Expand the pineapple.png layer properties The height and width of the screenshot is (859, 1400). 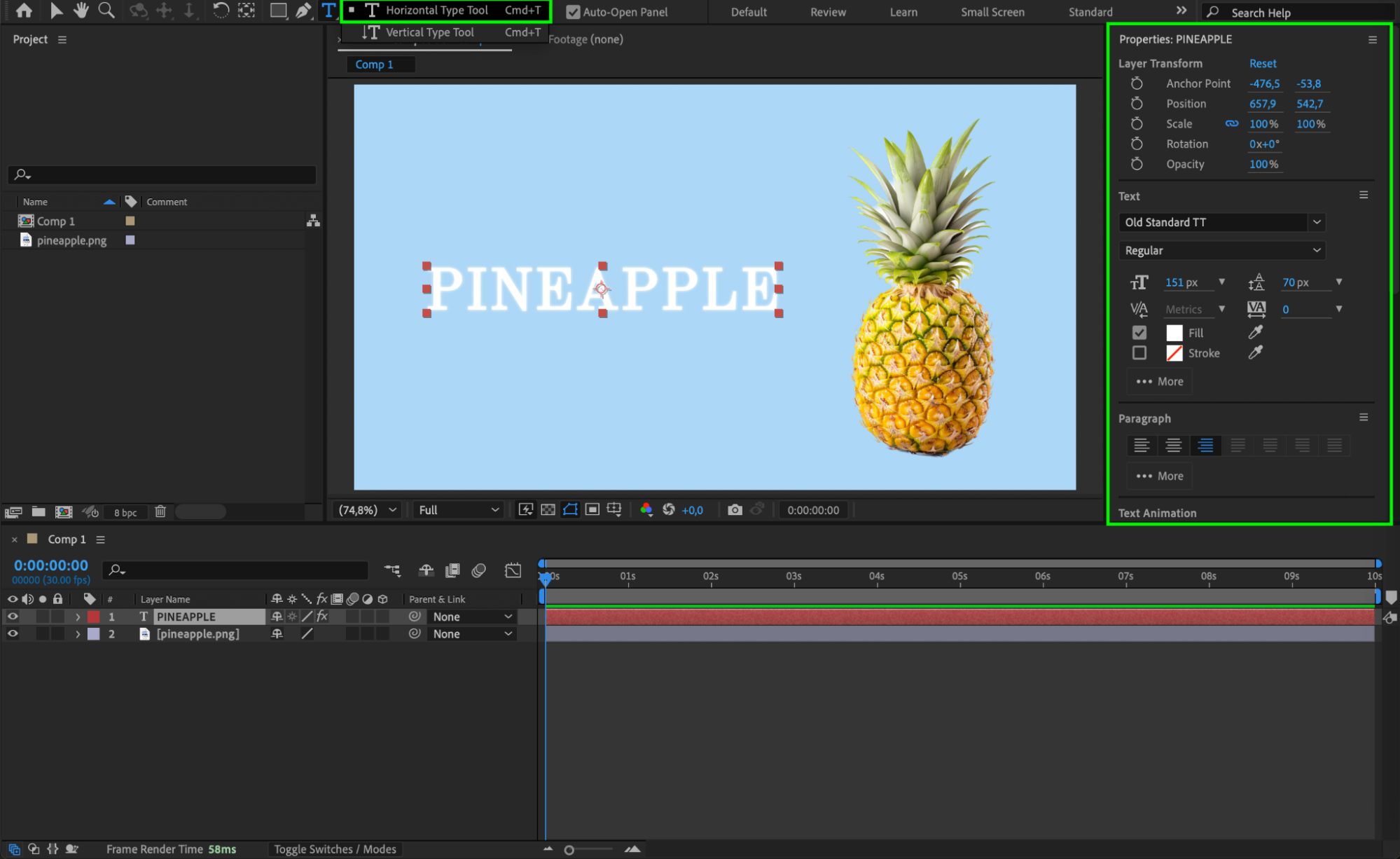[x=78, y=634]
